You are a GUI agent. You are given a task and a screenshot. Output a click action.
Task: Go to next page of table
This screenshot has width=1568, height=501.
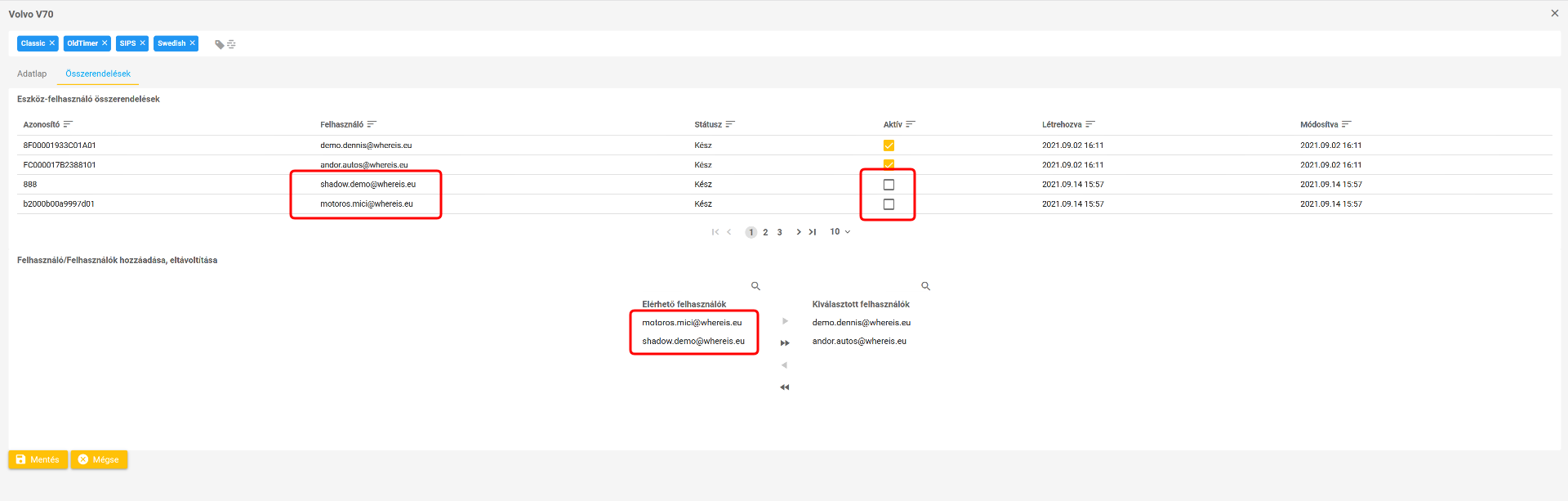pyautogui.click(x=799, y=232)
